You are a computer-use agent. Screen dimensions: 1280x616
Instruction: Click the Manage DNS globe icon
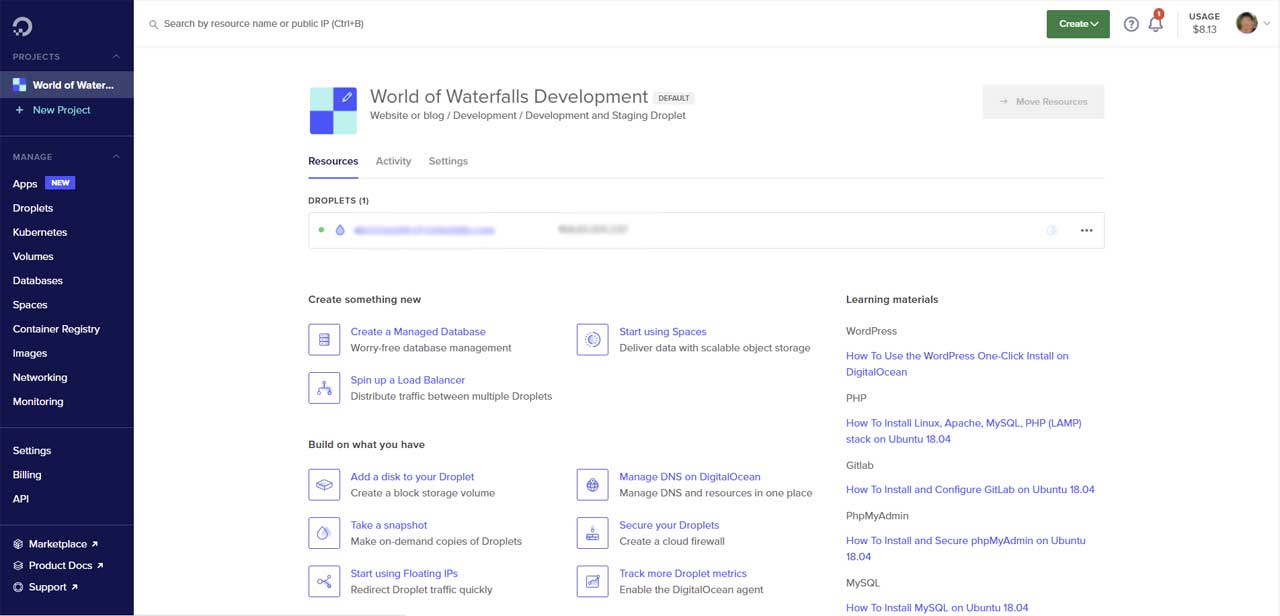tap(593, 485)
